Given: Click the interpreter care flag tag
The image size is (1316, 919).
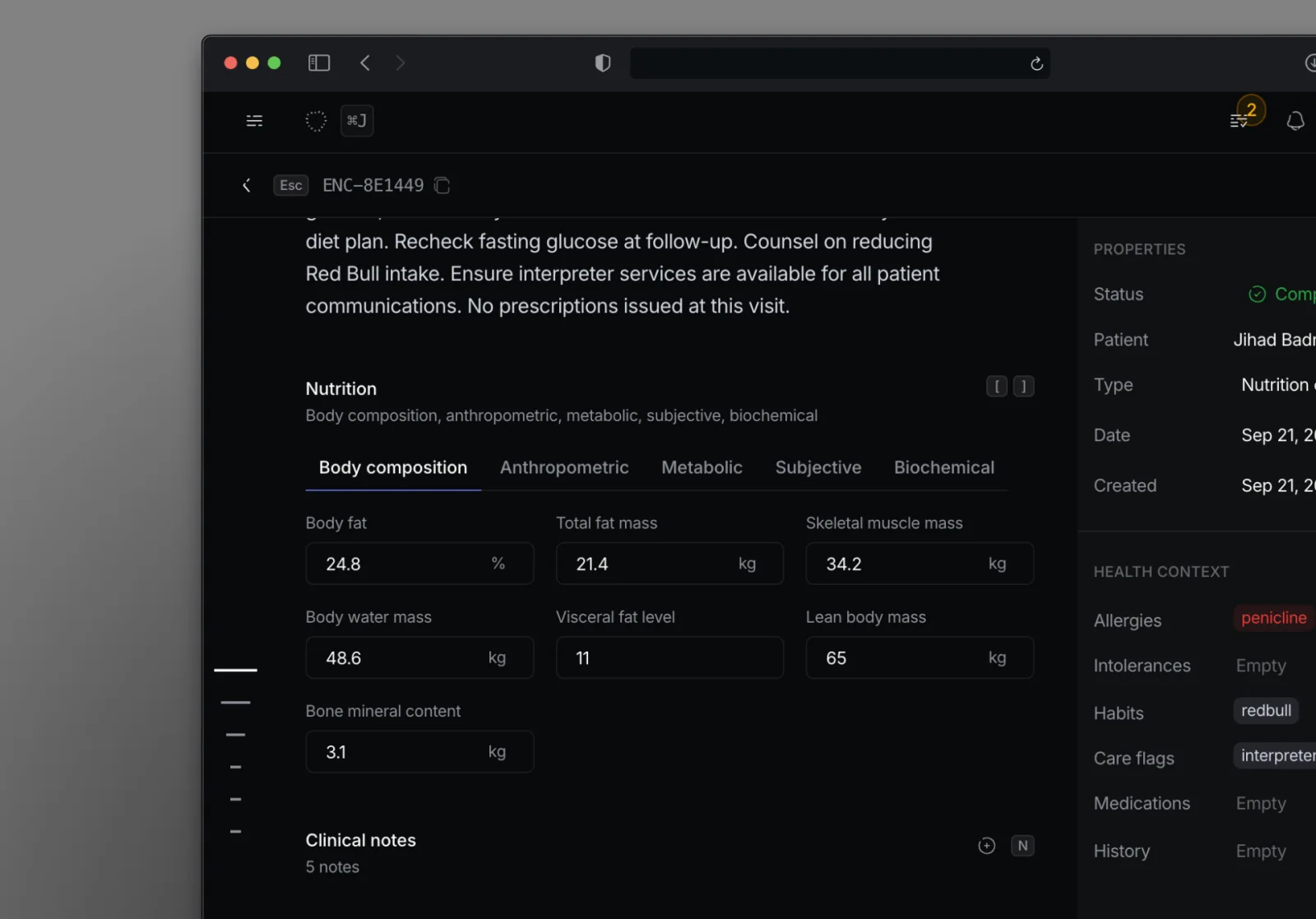Looking at the screenshot, I should tap(1275, 756).
